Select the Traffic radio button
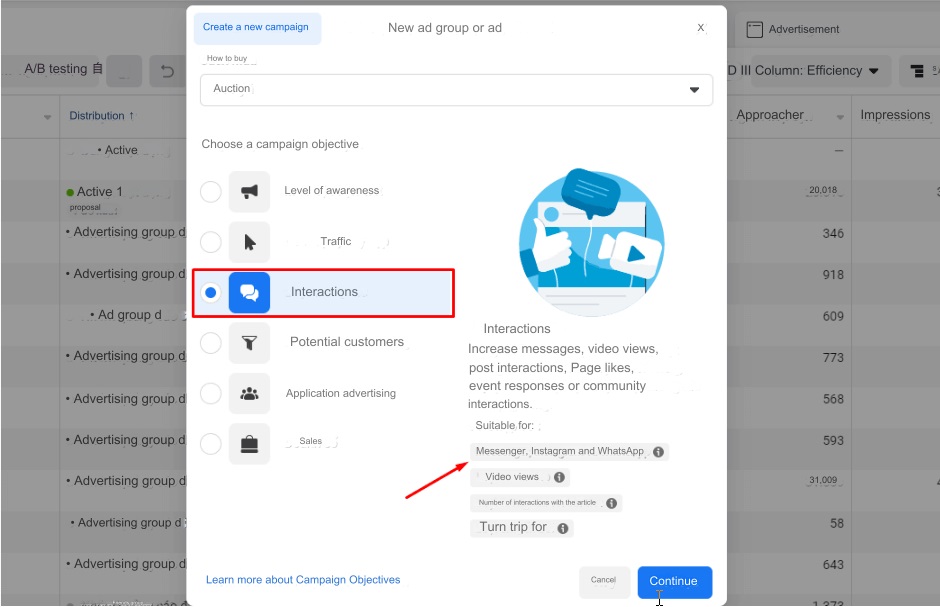This screenshot has width=940, height=607. [210, 242]
